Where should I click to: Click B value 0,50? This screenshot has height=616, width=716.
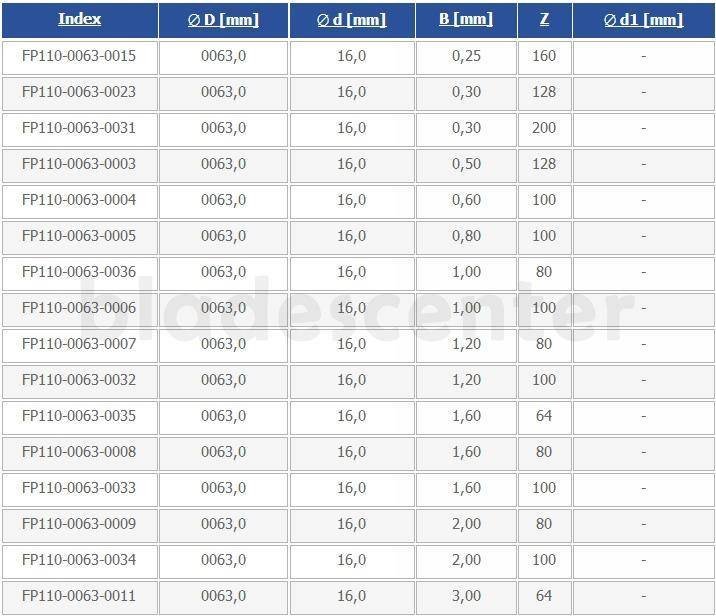coord(466,164)
